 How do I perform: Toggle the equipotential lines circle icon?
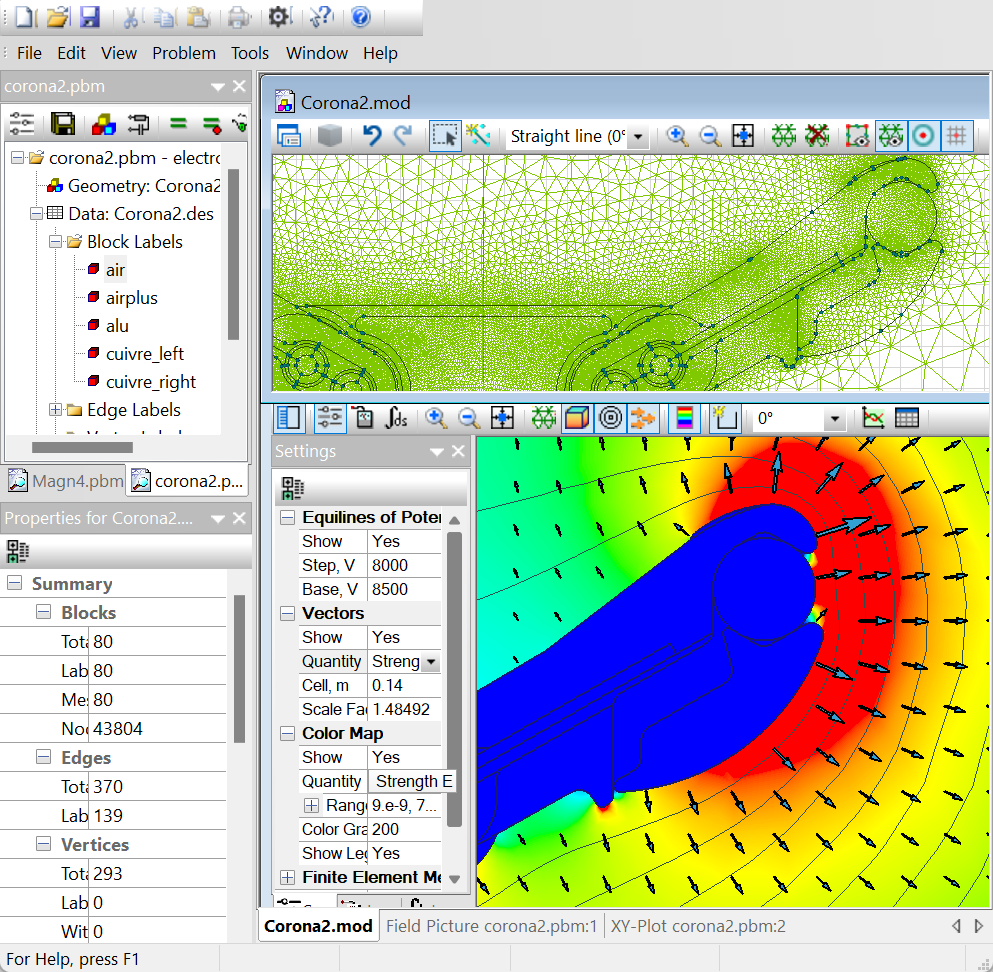[608, 418]
